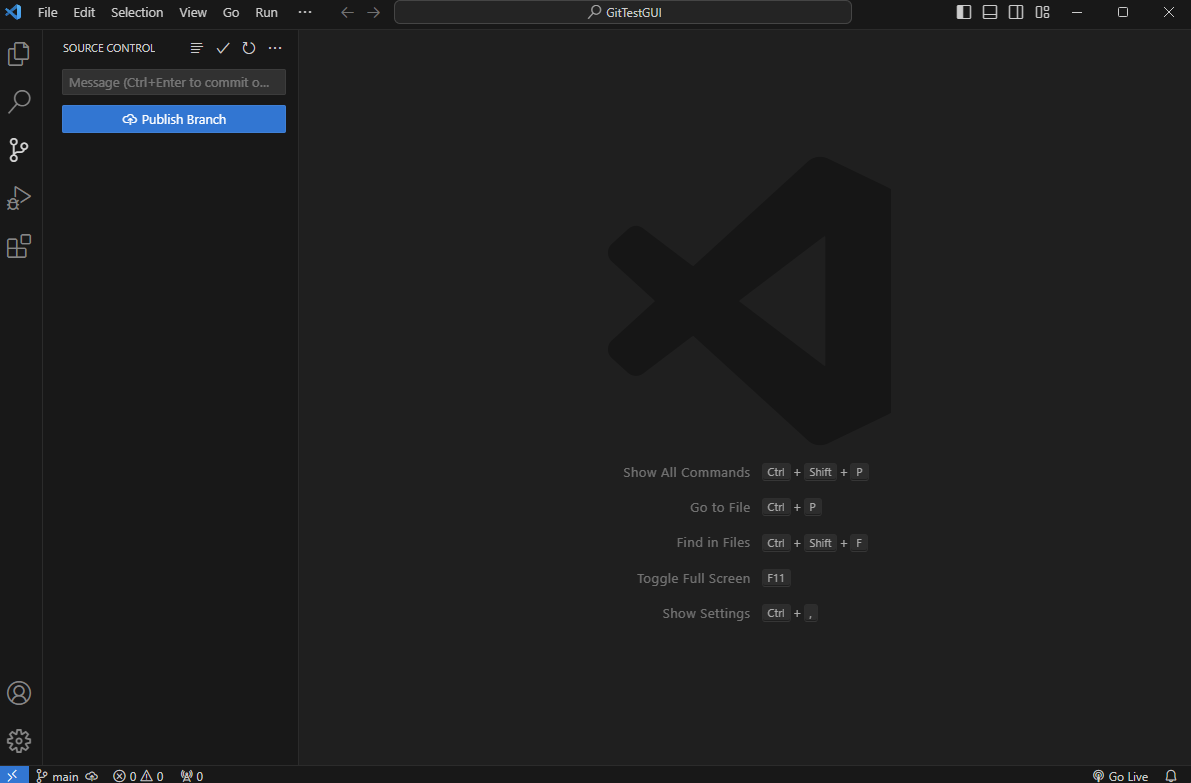Click the ports forwarded status item
Viewport: 1191px width, 783px height.
tap(192, 776)
